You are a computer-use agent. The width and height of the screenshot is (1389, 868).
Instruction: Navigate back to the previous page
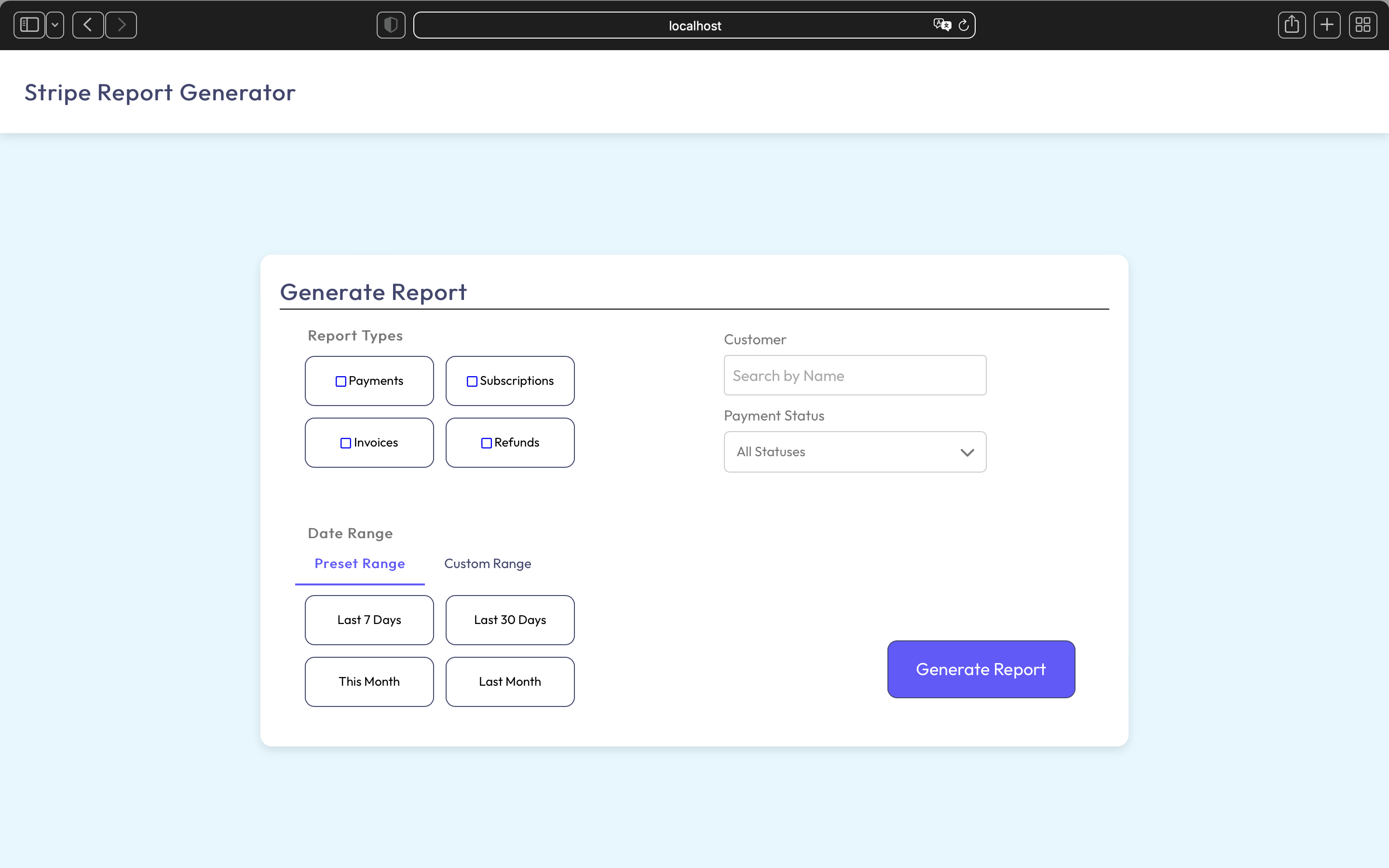pos(88,25)
